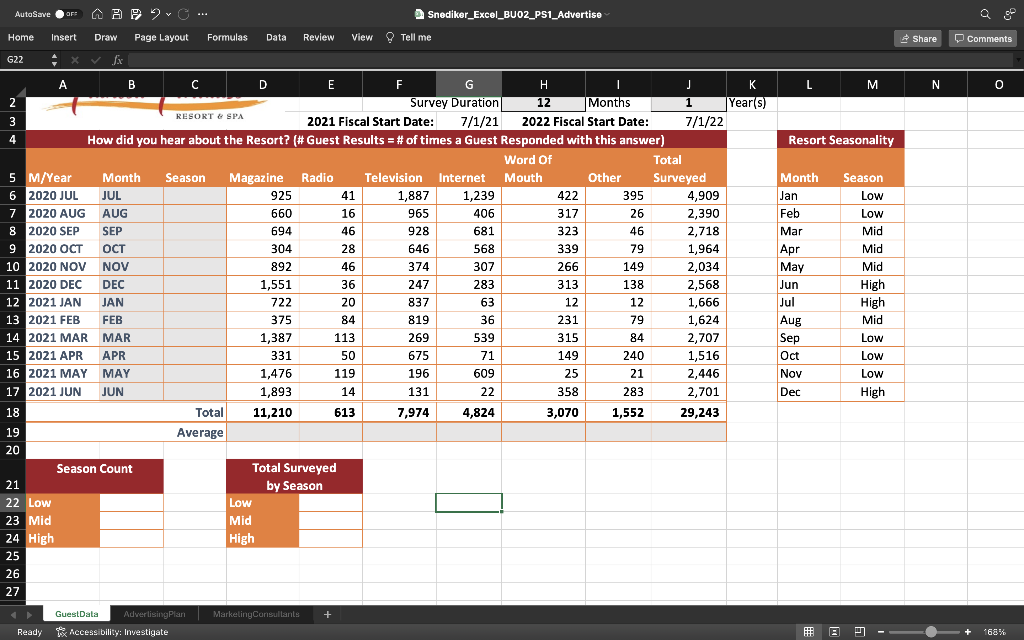Open the Formulas ribbon tab
Screen dimensions: 1024x640
tap(227, 37)
